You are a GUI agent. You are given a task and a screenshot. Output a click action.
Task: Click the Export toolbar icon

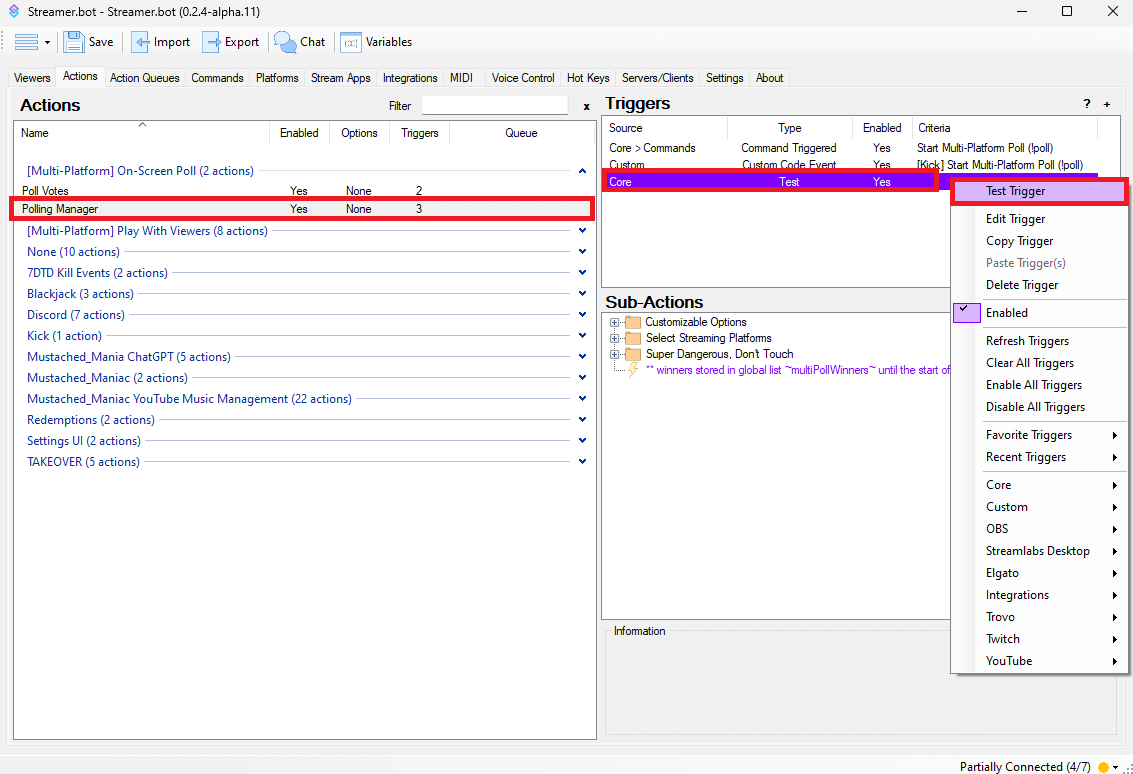(212, 42)
